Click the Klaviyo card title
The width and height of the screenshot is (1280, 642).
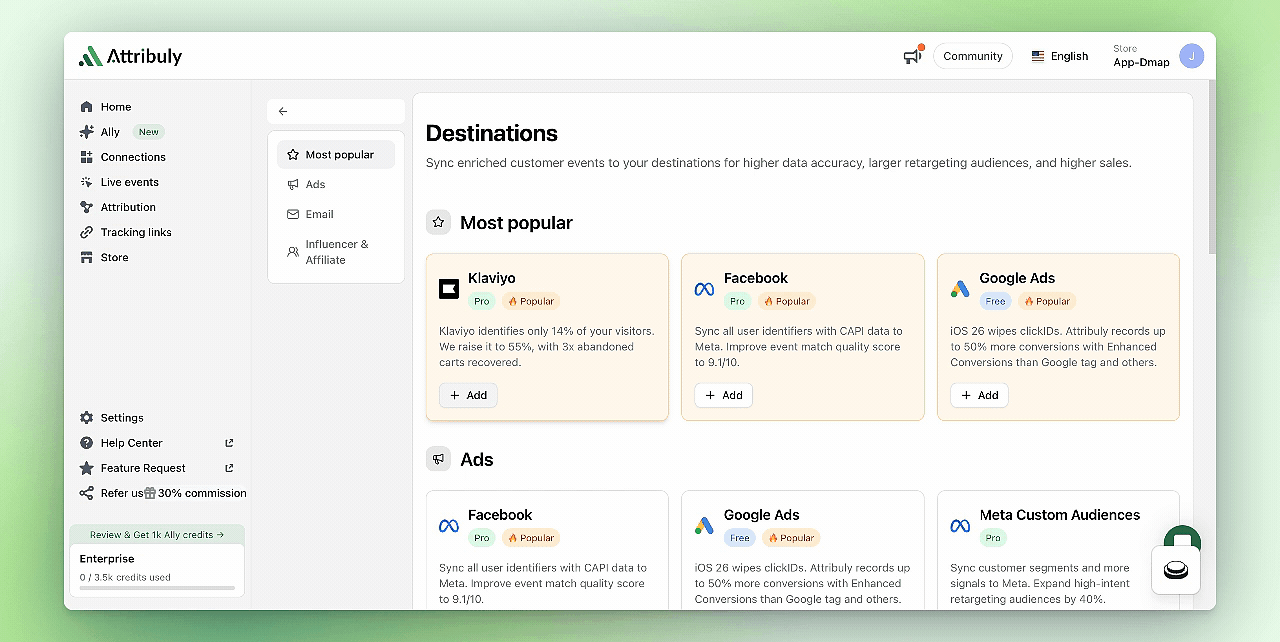pyautogui.click(x=492, y=278)
